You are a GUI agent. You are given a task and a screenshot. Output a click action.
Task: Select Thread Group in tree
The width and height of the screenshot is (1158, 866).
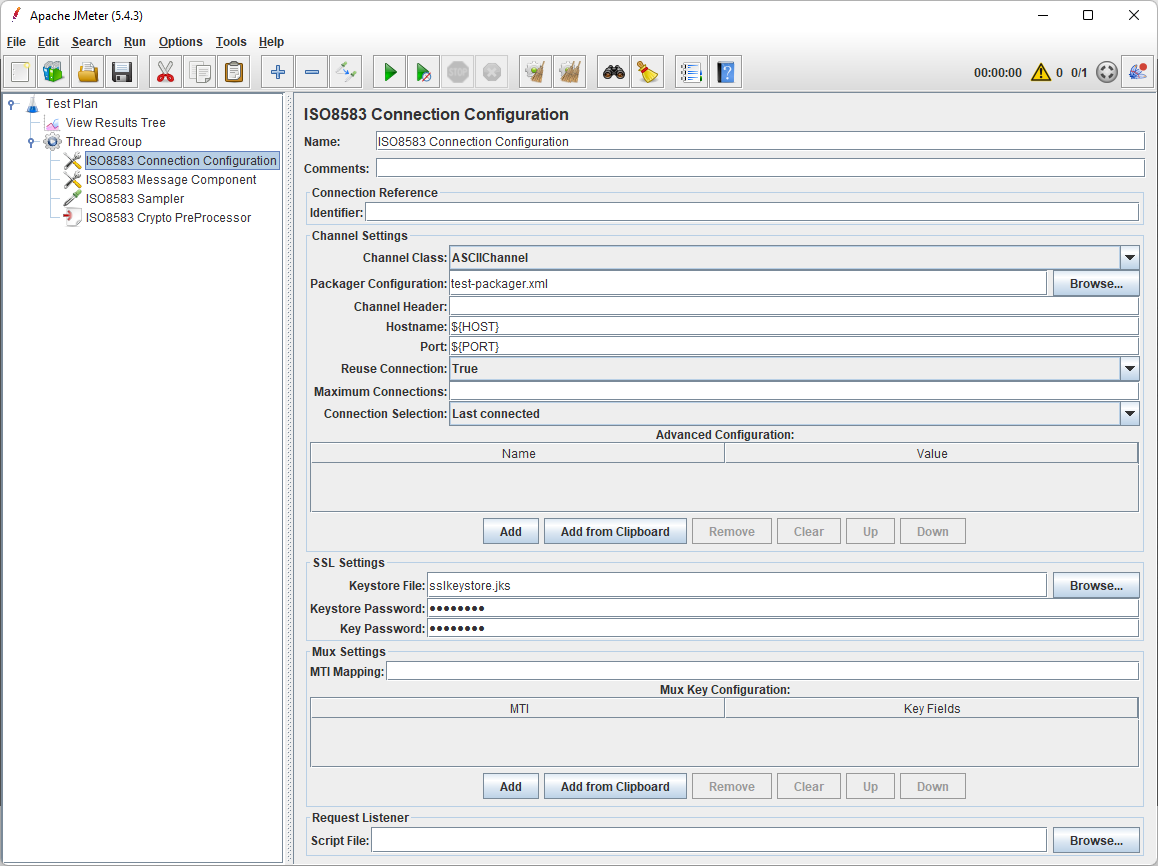click(103, 142)
